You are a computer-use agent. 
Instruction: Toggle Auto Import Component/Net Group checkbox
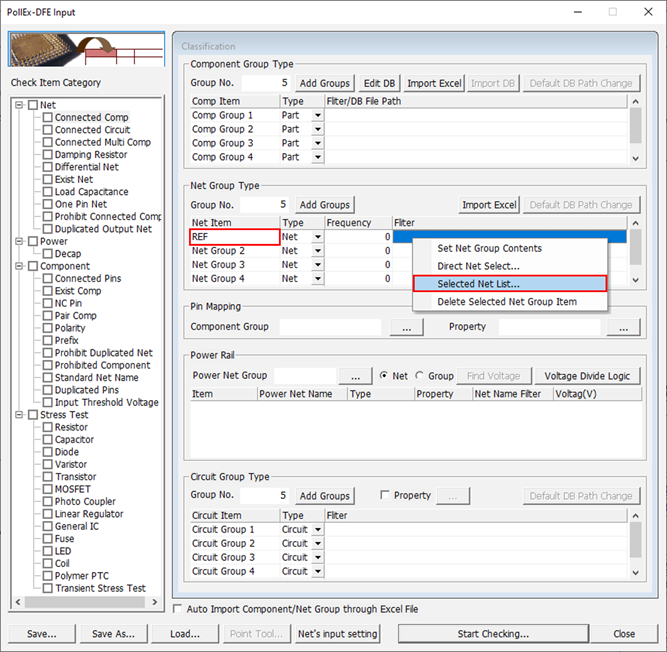pyautogui.click(x=179, y=609)
